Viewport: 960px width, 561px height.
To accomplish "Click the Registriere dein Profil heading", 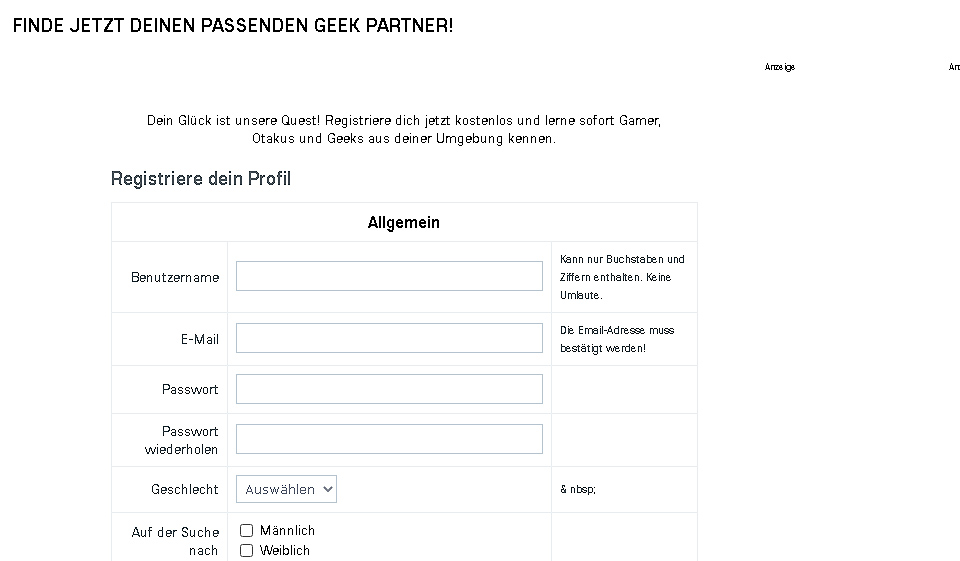I will [201, 179].
